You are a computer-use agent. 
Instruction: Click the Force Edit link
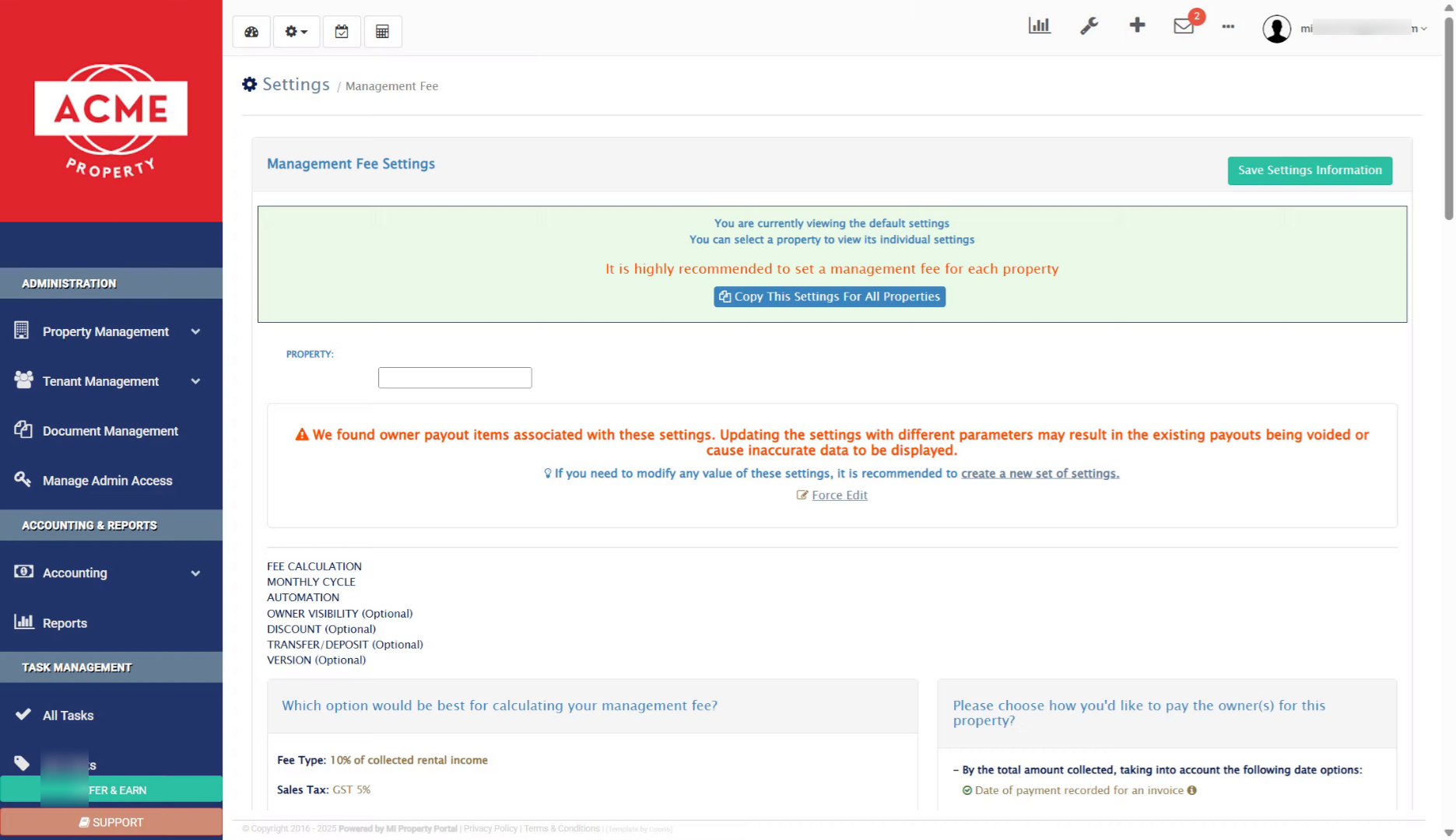tap(839, 495)
